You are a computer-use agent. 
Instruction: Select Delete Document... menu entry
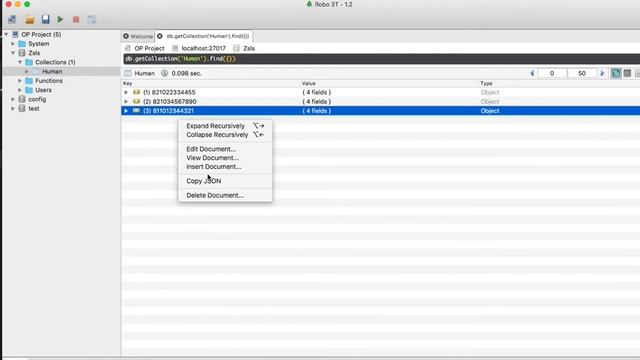[225, 196]
